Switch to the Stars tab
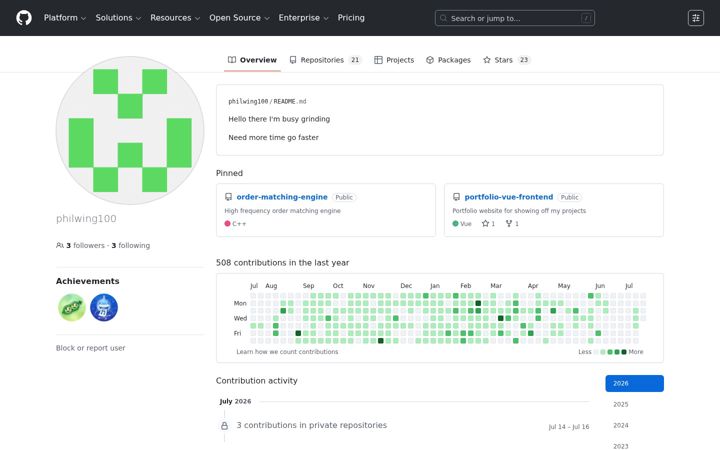The width and height of the screenshot is (720, 450). 506,60
